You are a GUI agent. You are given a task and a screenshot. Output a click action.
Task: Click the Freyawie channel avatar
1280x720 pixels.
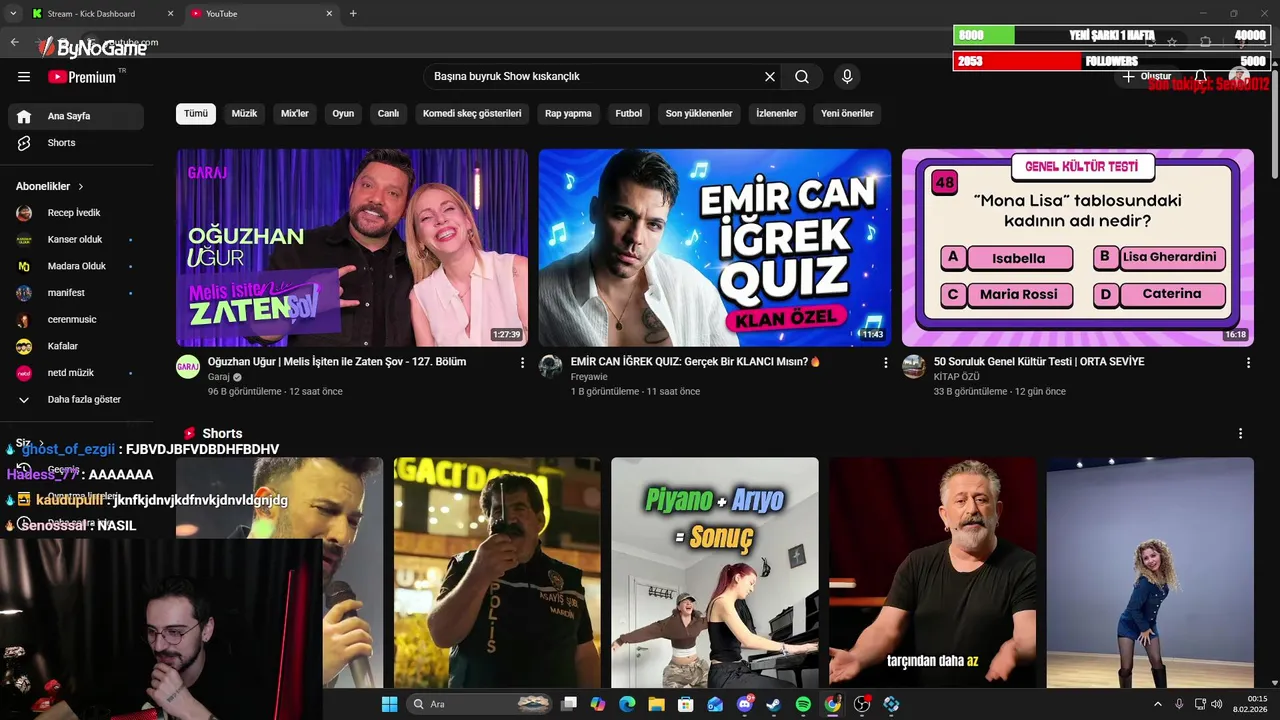coord(551,367)
